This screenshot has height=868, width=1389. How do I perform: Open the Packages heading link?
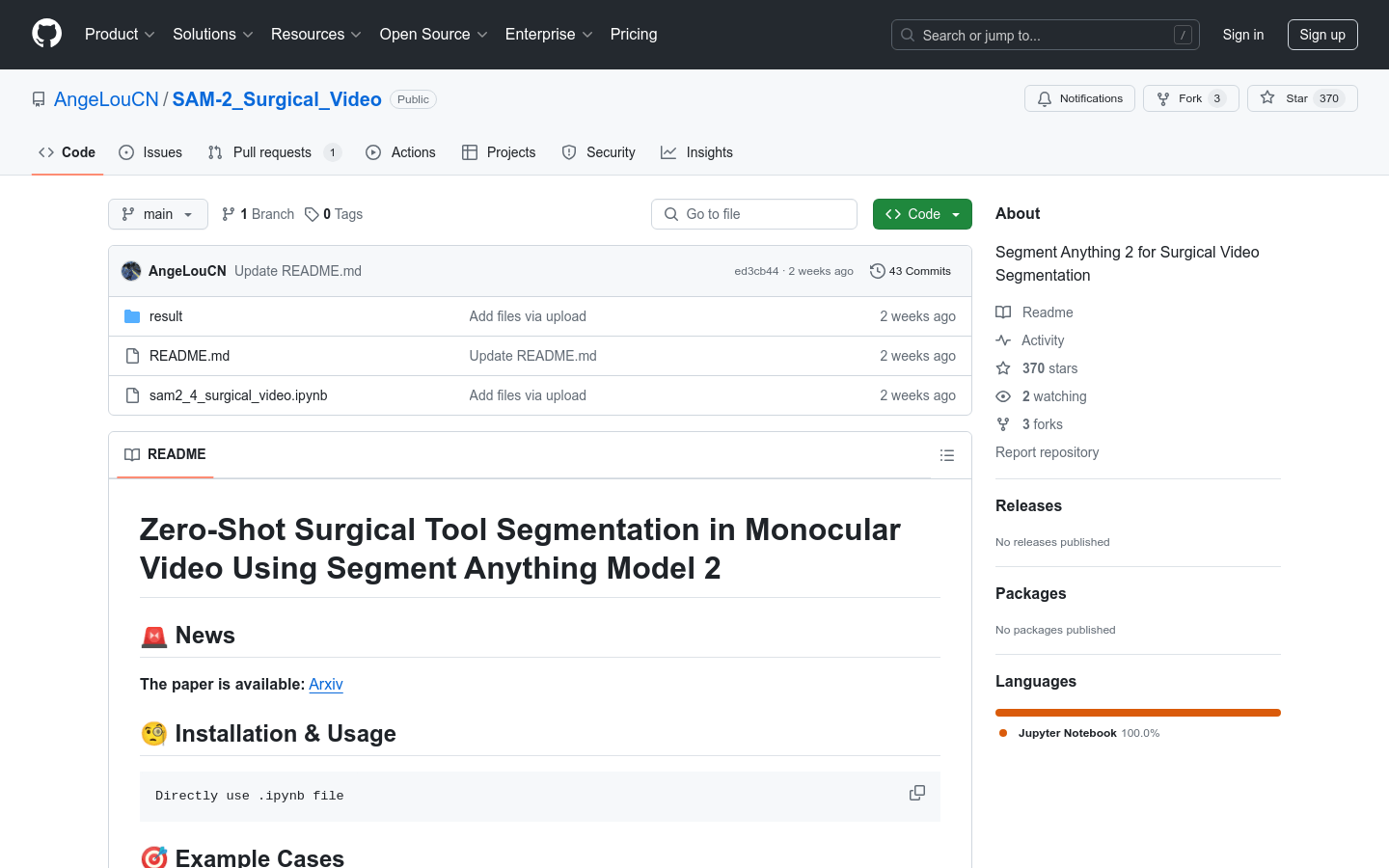coord(1030,593)
